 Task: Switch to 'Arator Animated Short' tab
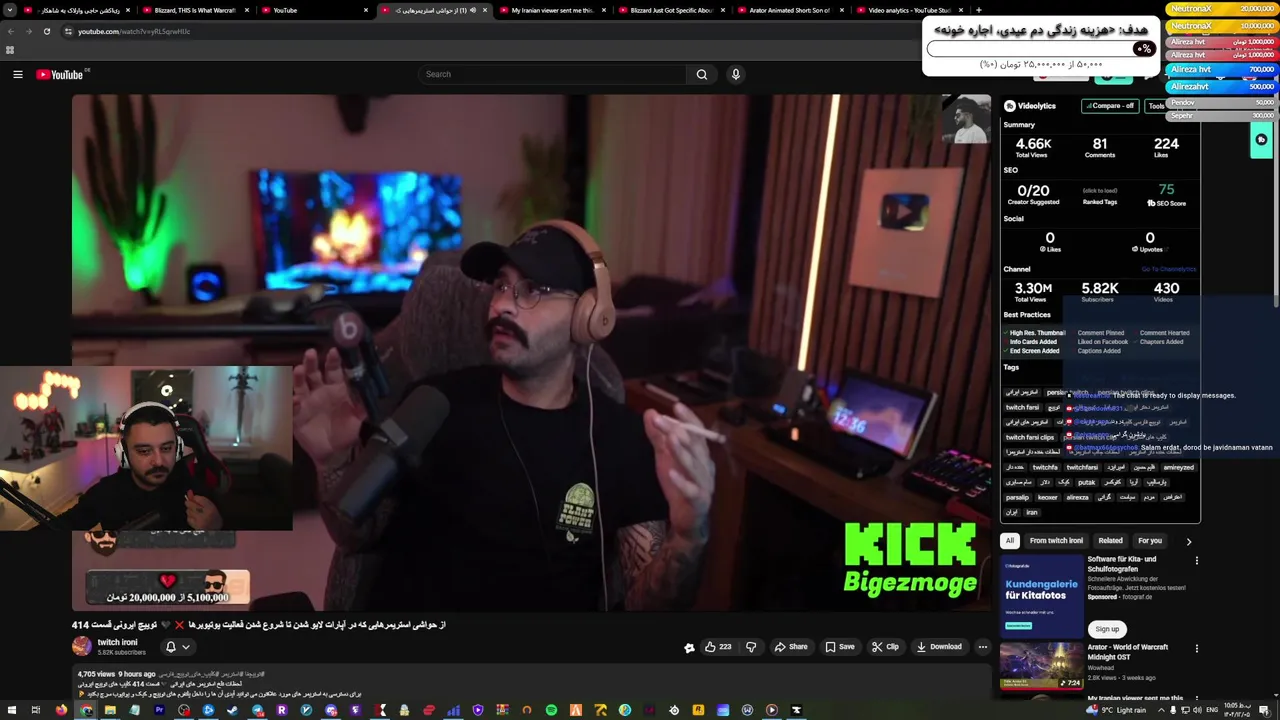click(x=790, y=10)
